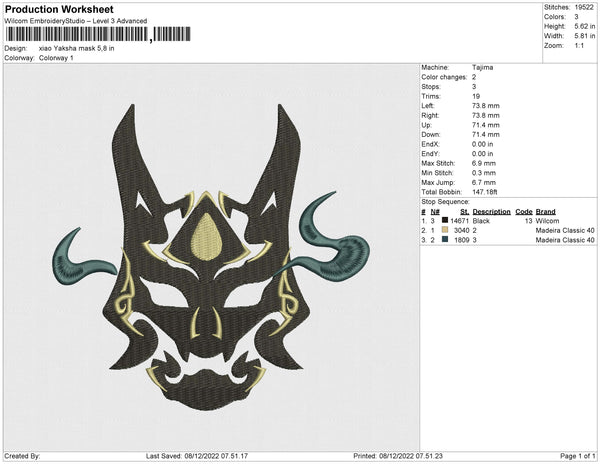Screen dimensions: 600x464
Task: Click the barcode under the worksheet title
Action: click(98, 34)
